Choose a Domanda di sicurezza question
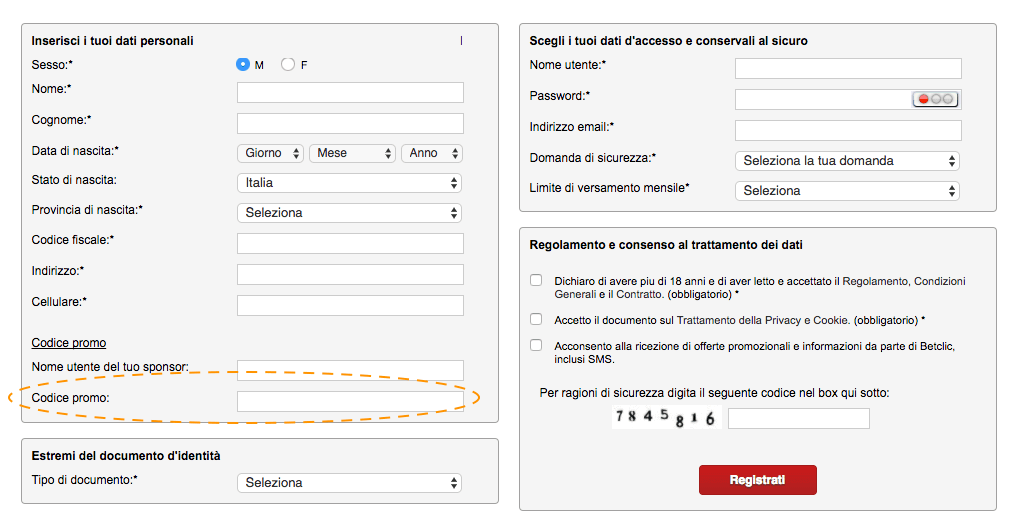1015x531 pixels. 847,161
